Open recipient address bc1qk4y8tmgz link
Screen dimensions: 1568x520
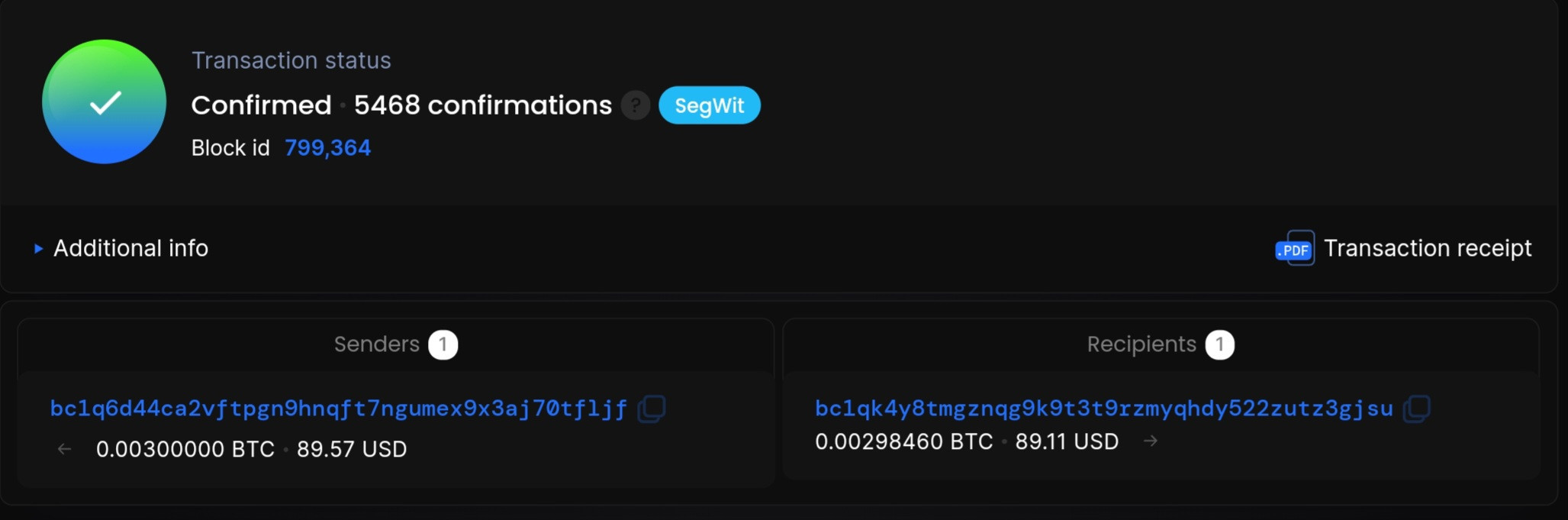coord(1104,409)
